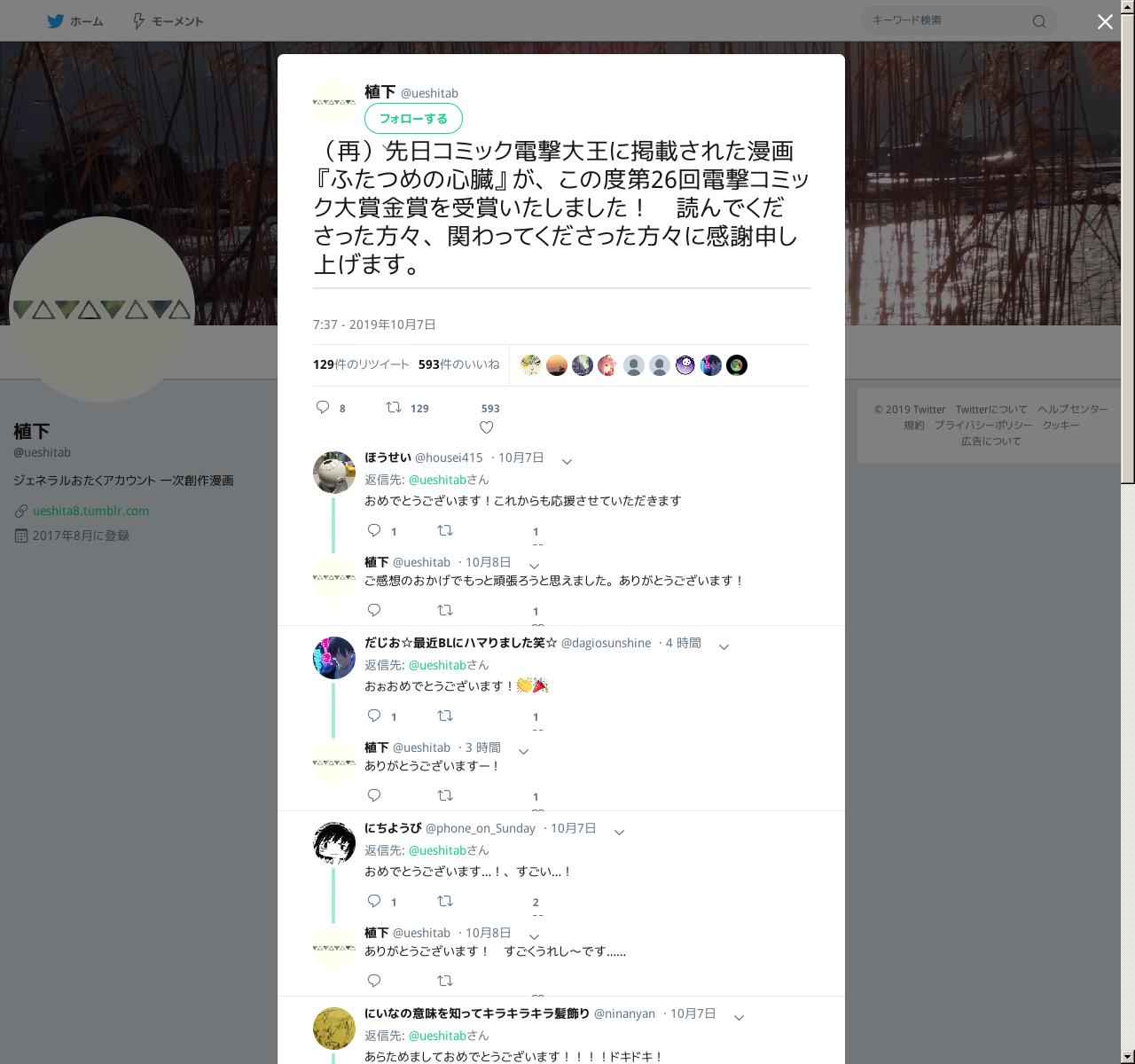Open the Twitter home bird icon
1135x1064 pixels.
[x=56, y=20]
